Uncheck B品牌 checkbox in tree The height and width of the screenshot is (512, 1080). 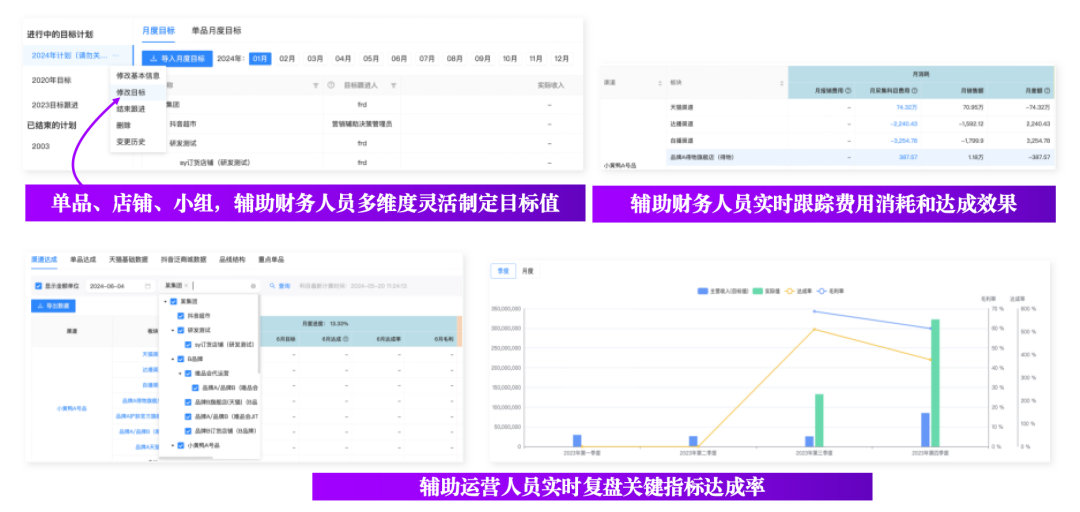[180, 359]
